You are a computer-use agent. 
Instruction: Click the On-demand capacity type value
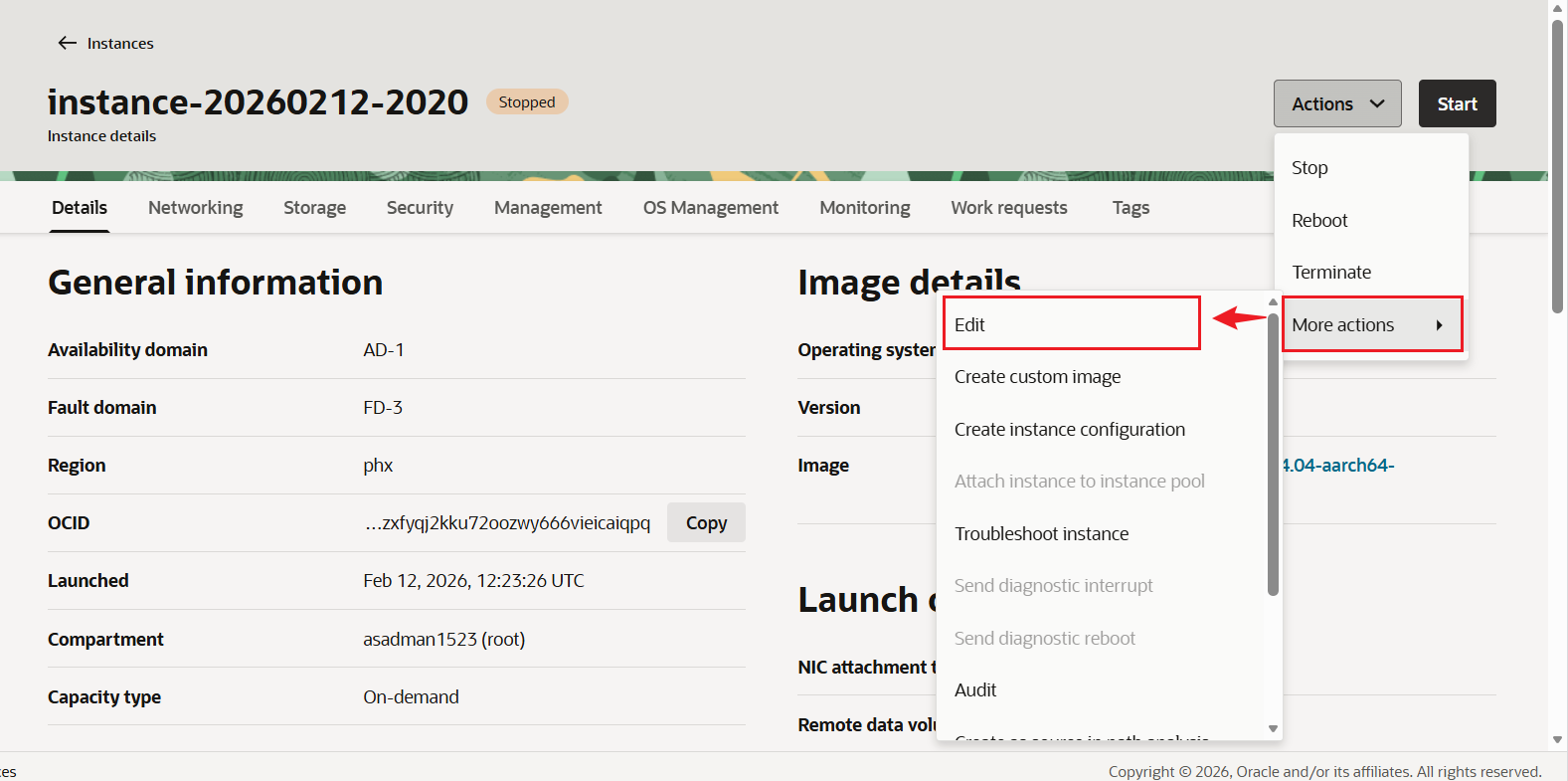(x=411, y=696)
